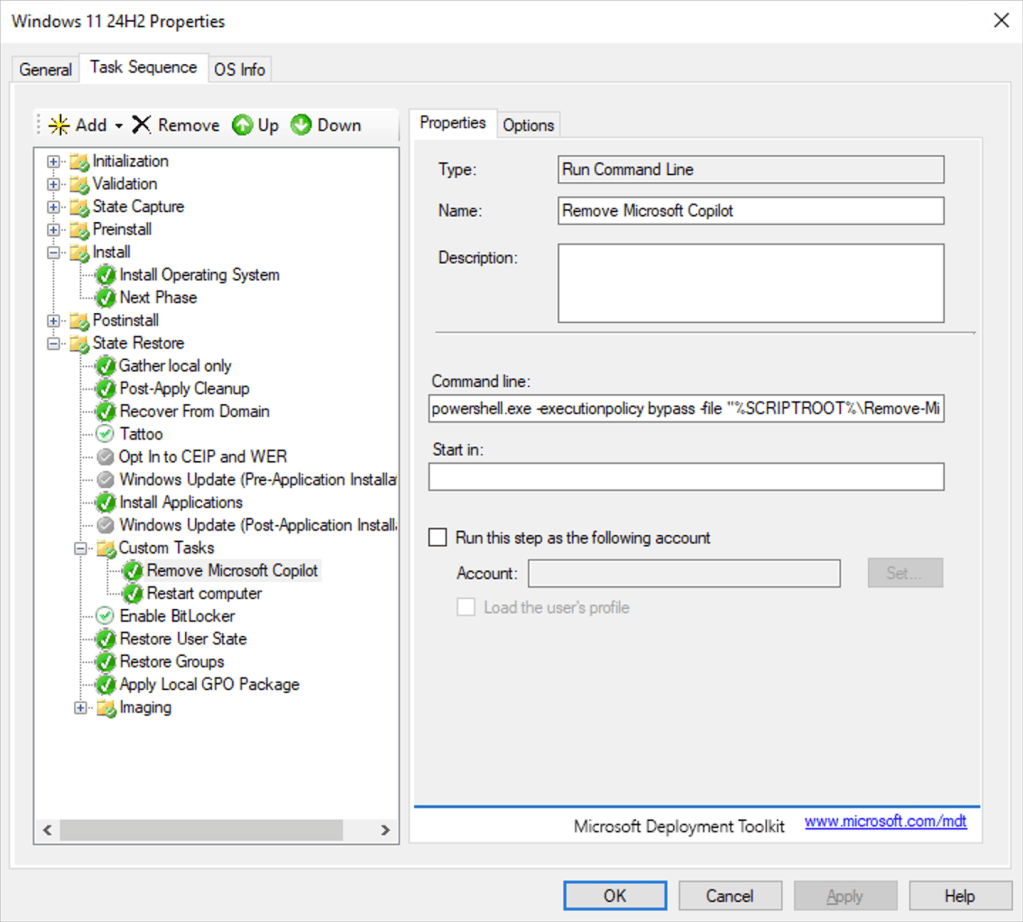Click green check beside Remove Microsoft Copilot
The width and height of the screenshot is (1023, 922).
(x=134, y=570)
